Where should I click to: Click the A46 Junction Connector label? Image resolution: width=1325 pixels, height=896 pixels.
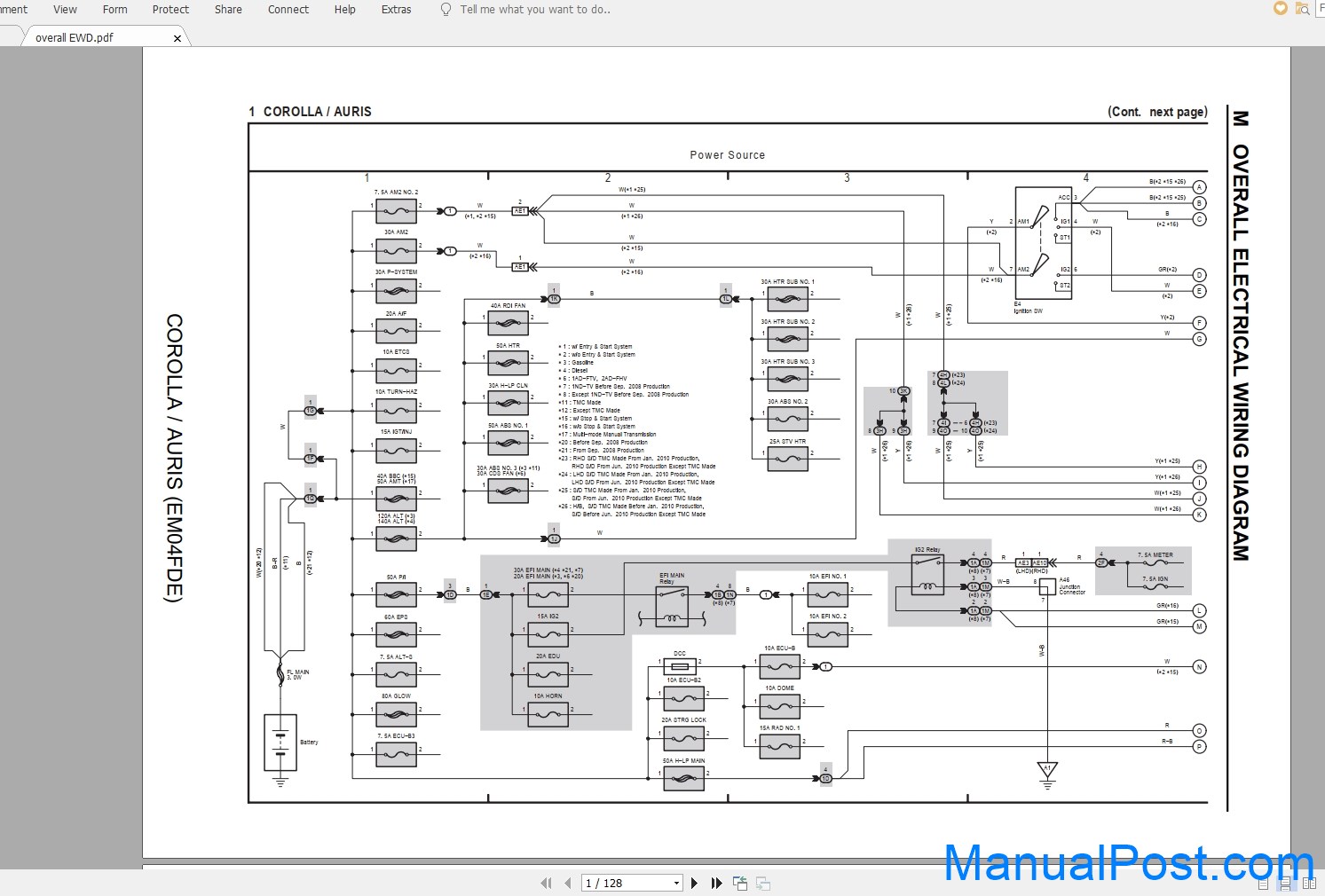(x=1072, y=586)
